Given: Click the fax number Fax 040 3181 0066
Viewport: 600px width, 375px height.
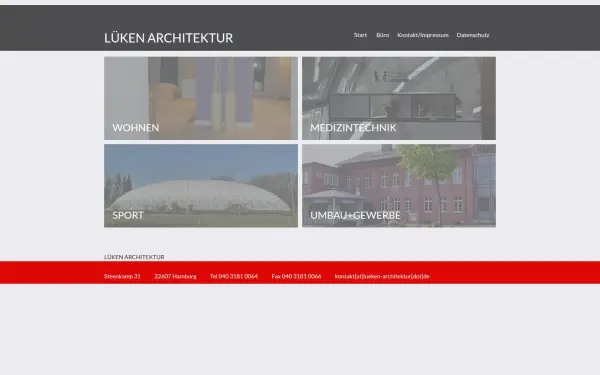Looking at the screenshot, I should [x=296, y=276].
